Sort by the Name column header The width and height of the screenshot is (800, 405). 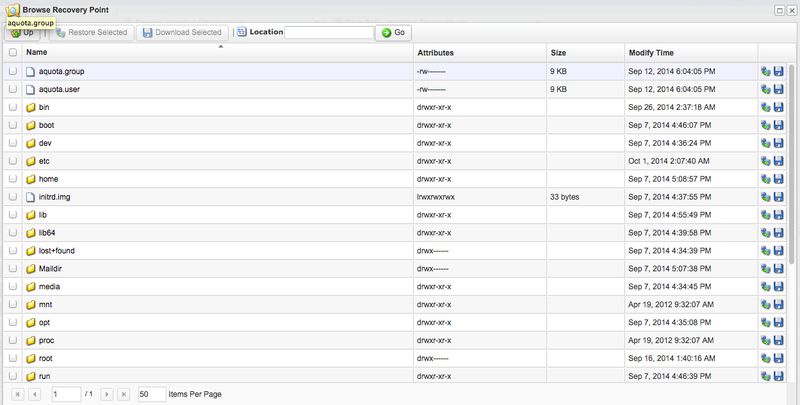[37, 52]
